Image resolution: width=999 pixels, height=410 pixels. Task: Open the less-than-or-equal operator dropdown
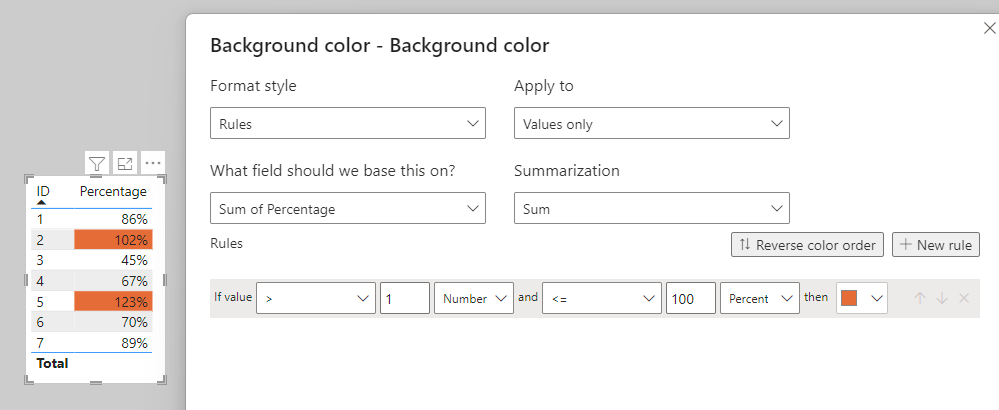click(601, 298)
